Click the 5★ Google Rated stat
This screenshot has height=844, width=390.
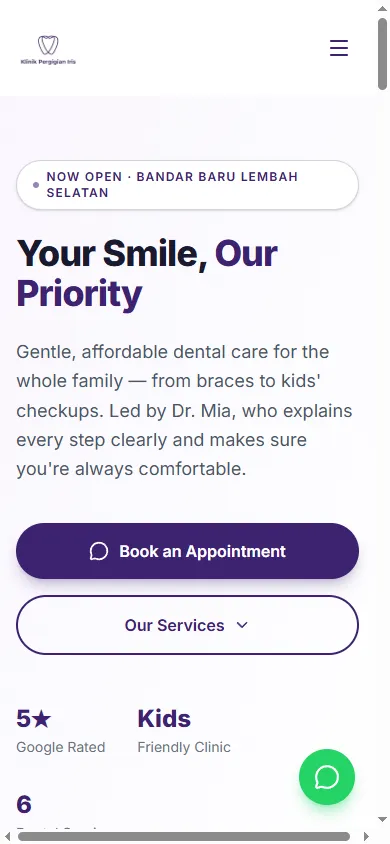coord(61,731)
